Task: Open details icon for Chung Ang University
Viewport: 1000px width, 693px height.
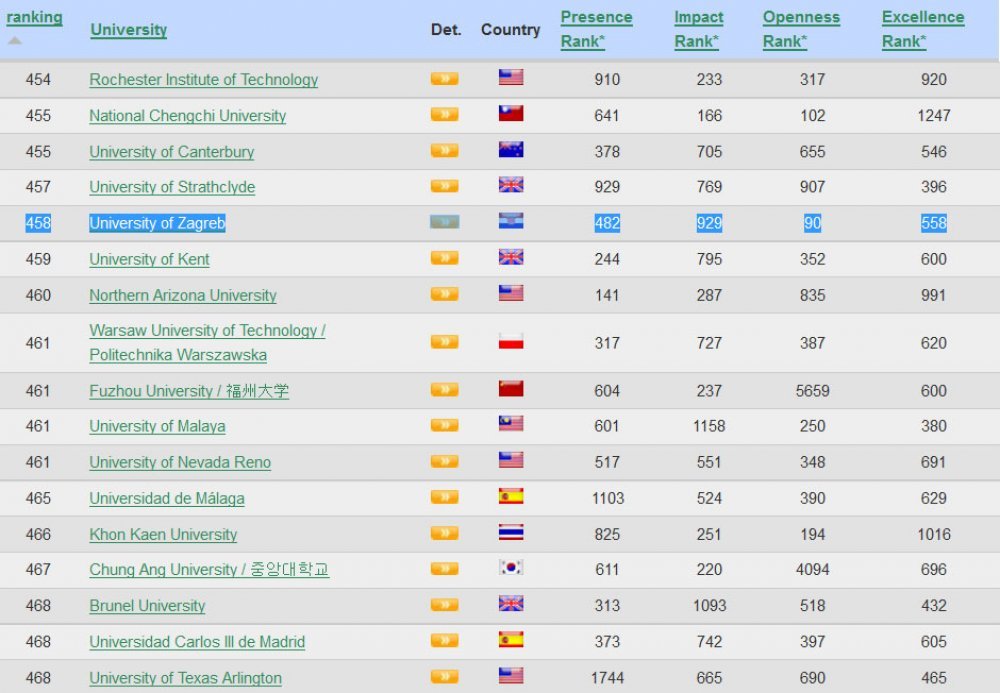Action: [445, 569]
